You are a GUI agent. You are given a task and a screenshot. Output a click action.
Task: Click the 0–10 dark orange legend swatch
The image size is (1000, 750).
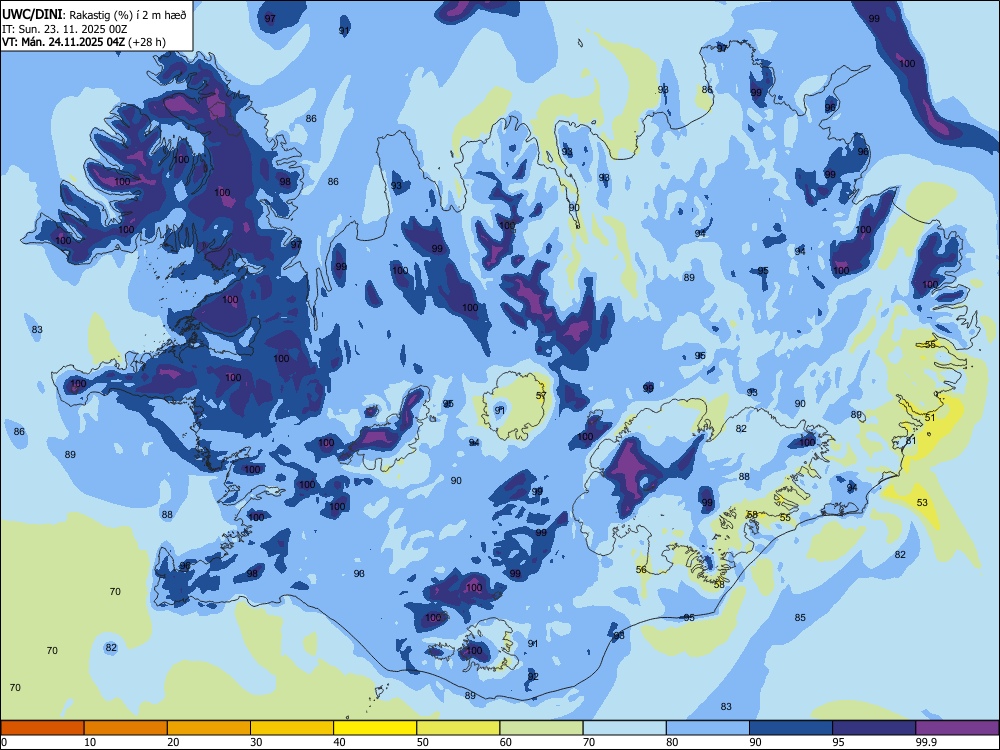click(x=43, y=728)
